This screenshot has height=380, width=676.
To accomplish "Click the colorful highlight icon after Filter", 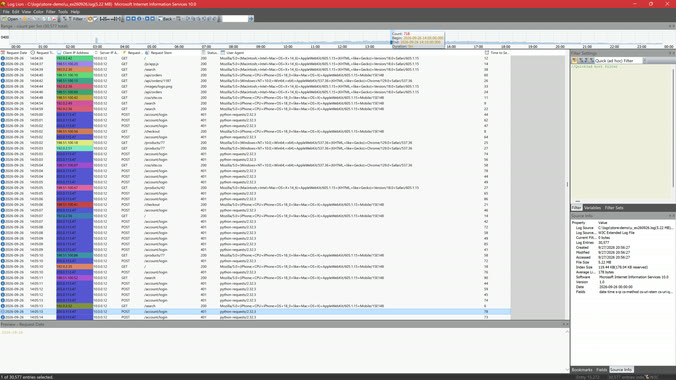I will 90,19.
